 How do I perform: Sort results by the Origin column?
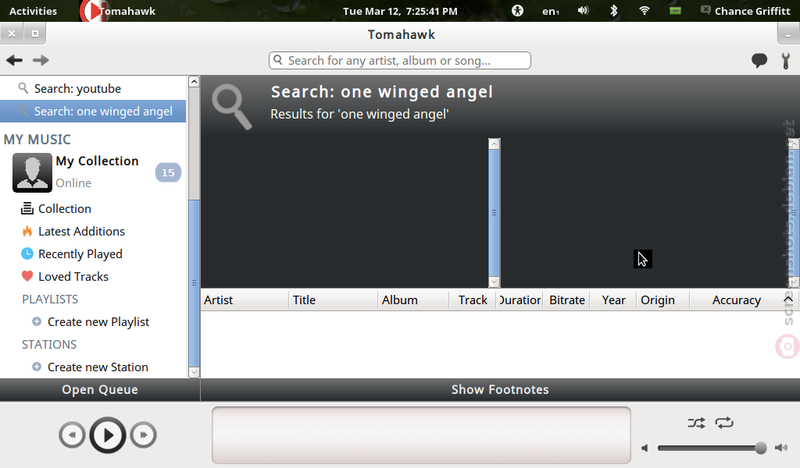[663, 300]
